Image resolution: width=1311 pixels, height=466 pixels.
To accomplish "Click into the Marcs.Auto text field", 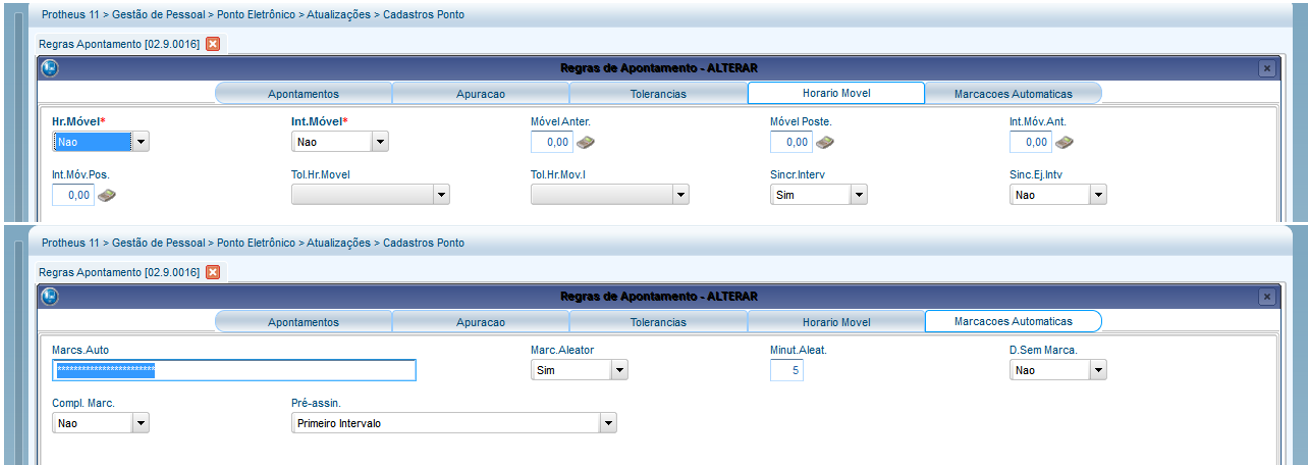I will coord(234,371).
